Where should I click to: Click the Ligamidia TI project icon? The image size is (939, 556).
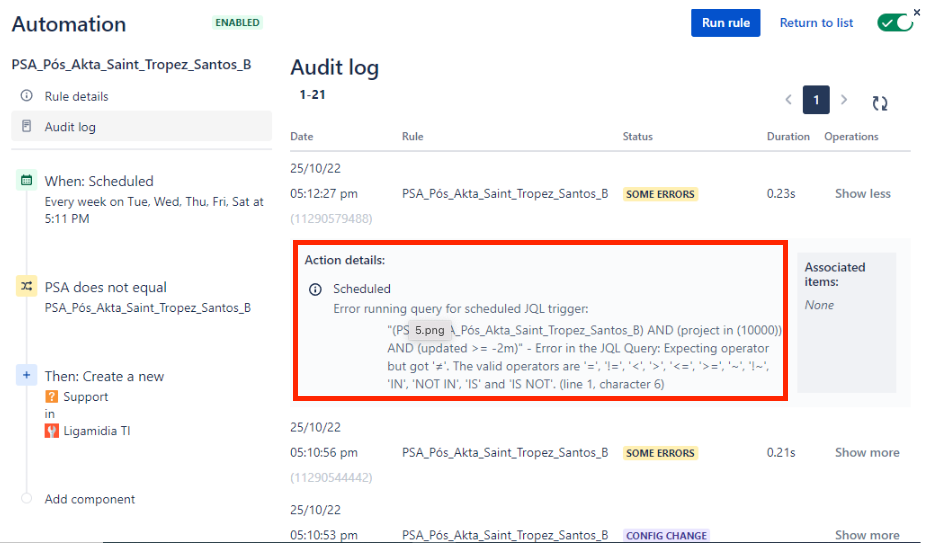tap(52, 431)
